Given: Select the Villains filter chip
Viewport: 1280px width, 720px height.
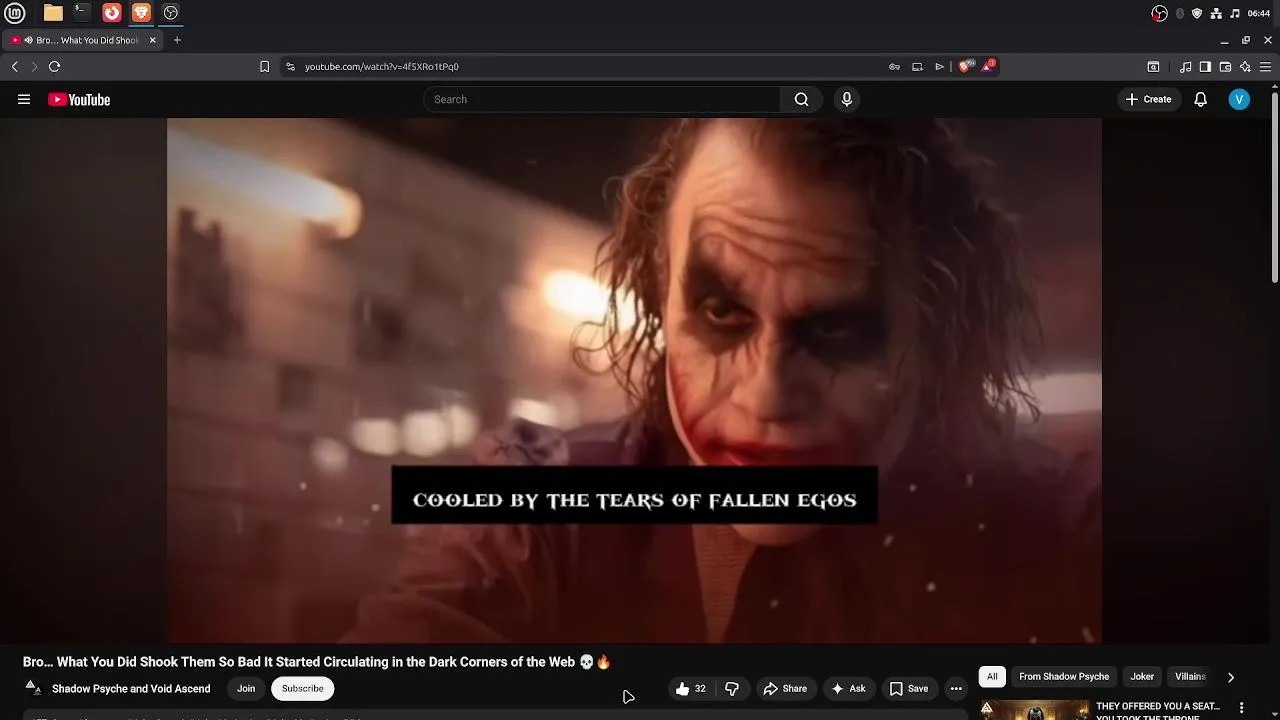Looking at the screenshot, I should click(1190, 677).
